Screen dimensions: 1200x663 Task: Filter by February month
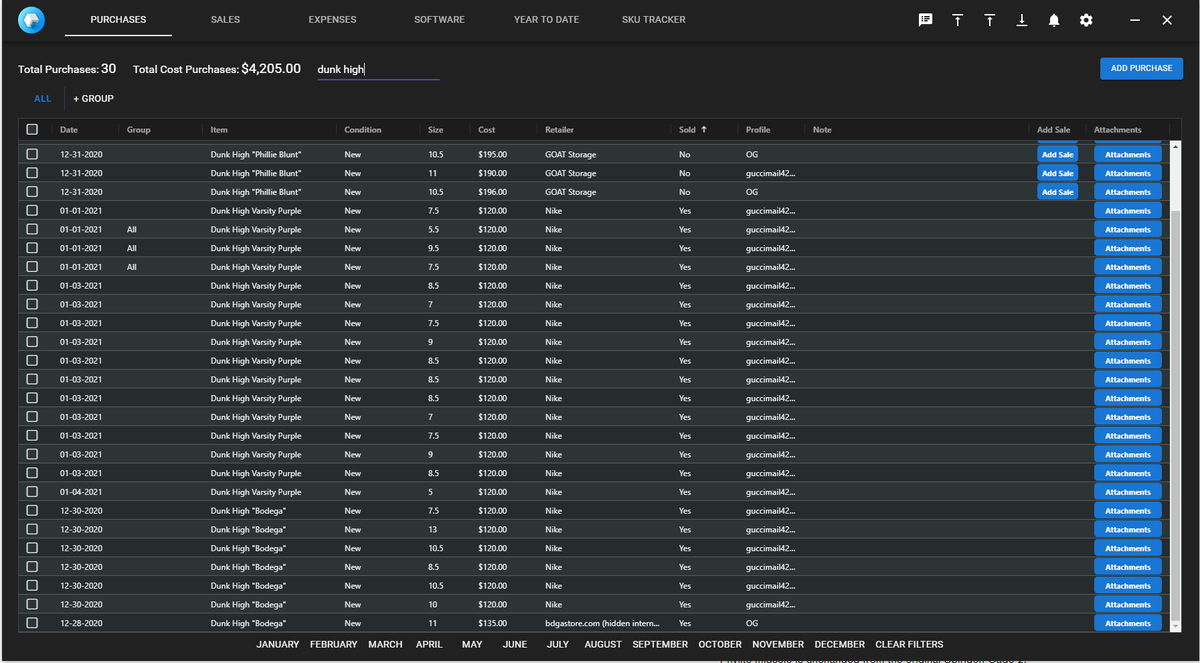[334, 644]
